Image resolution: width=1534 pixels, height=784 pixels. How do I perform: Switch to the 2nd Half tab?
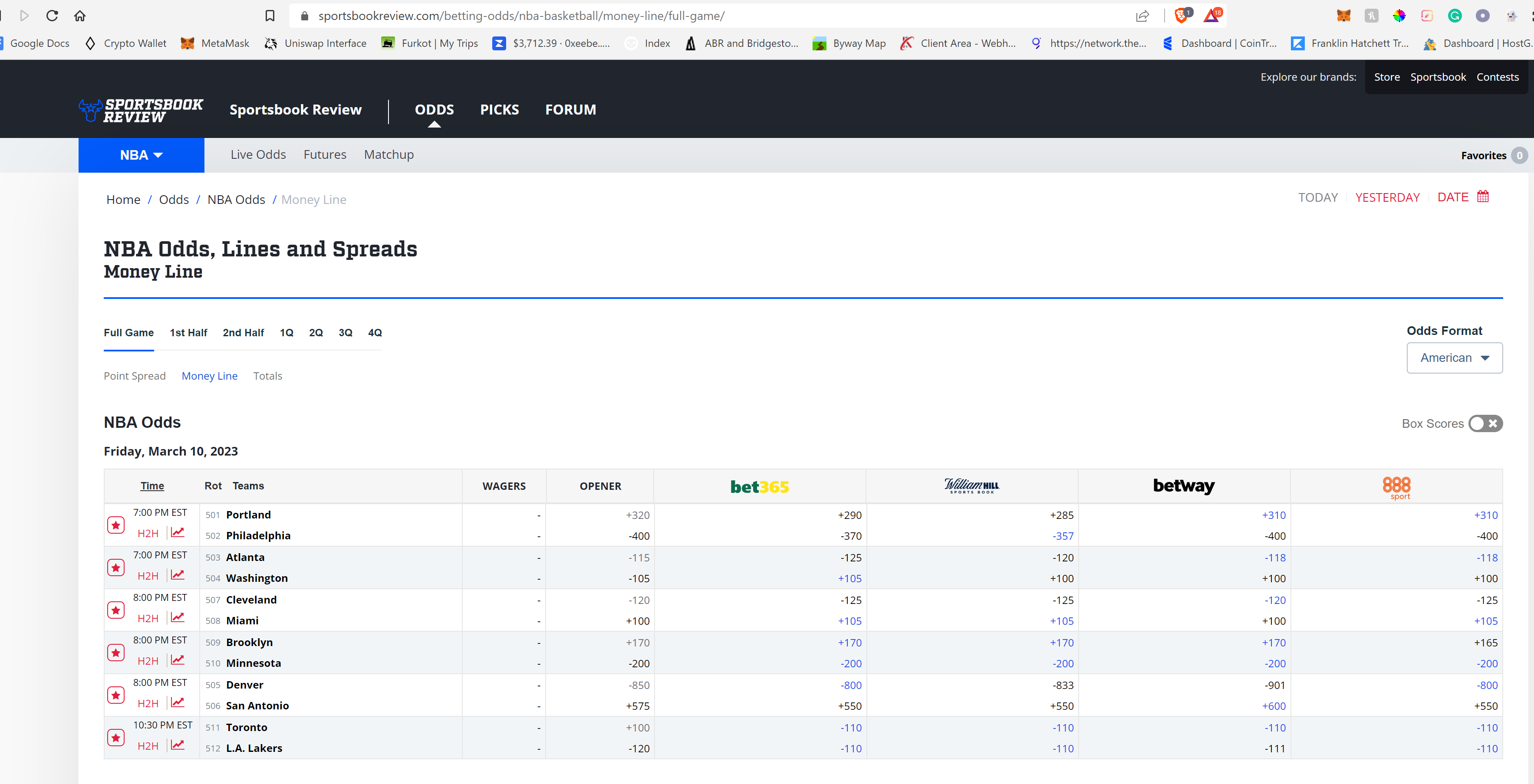pos(243,333)
